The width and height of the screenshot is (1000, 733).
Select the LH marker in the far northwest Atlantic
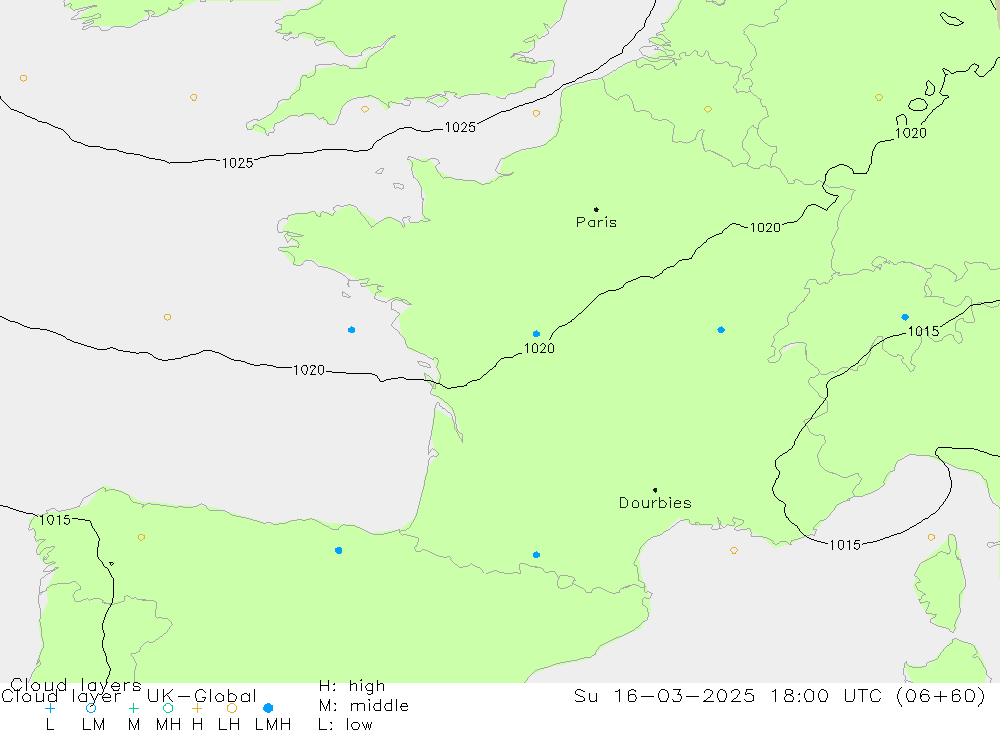(x=24, y=78)
